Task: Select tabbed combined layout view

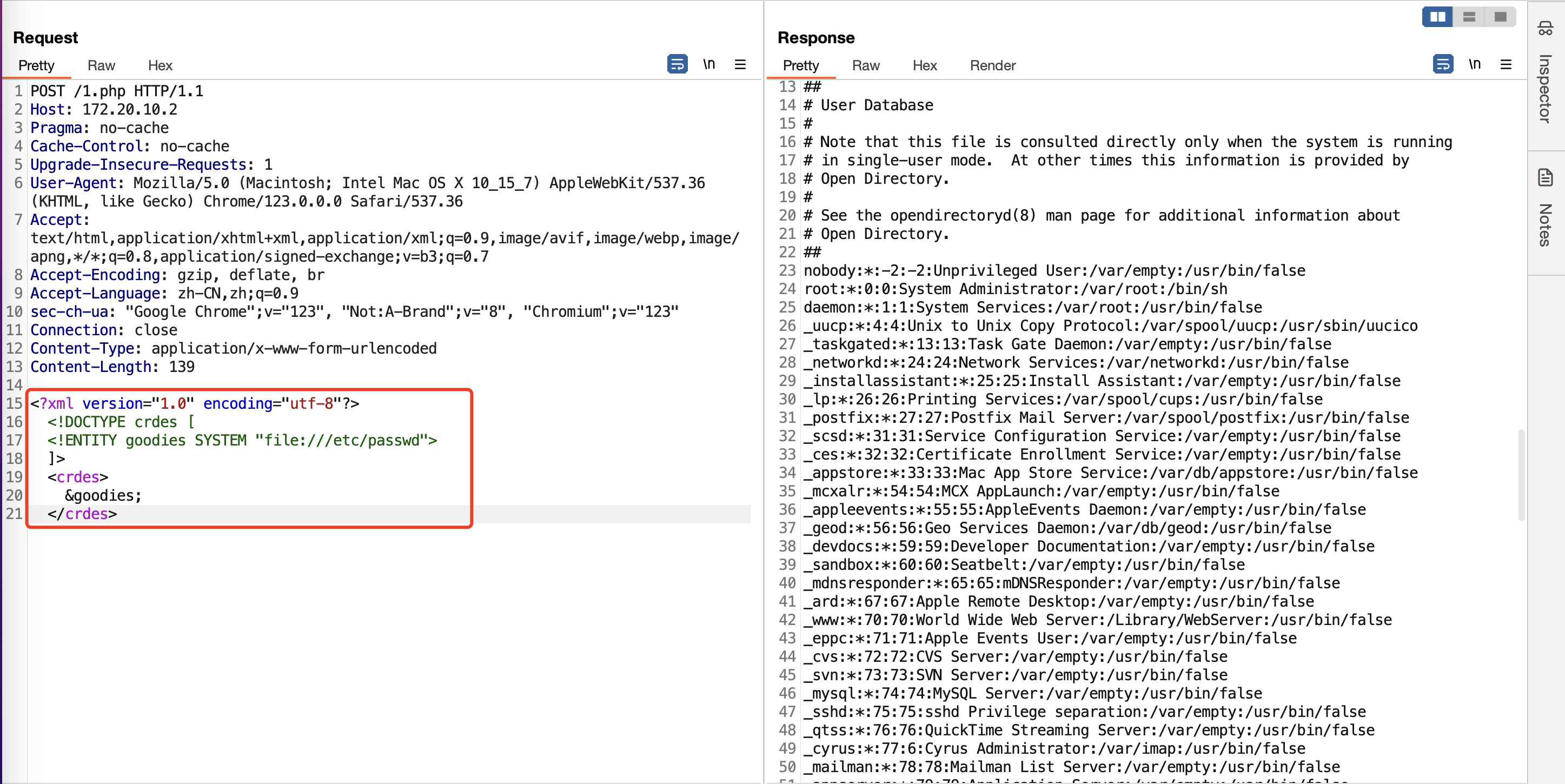Action: tap(1500, 16)
